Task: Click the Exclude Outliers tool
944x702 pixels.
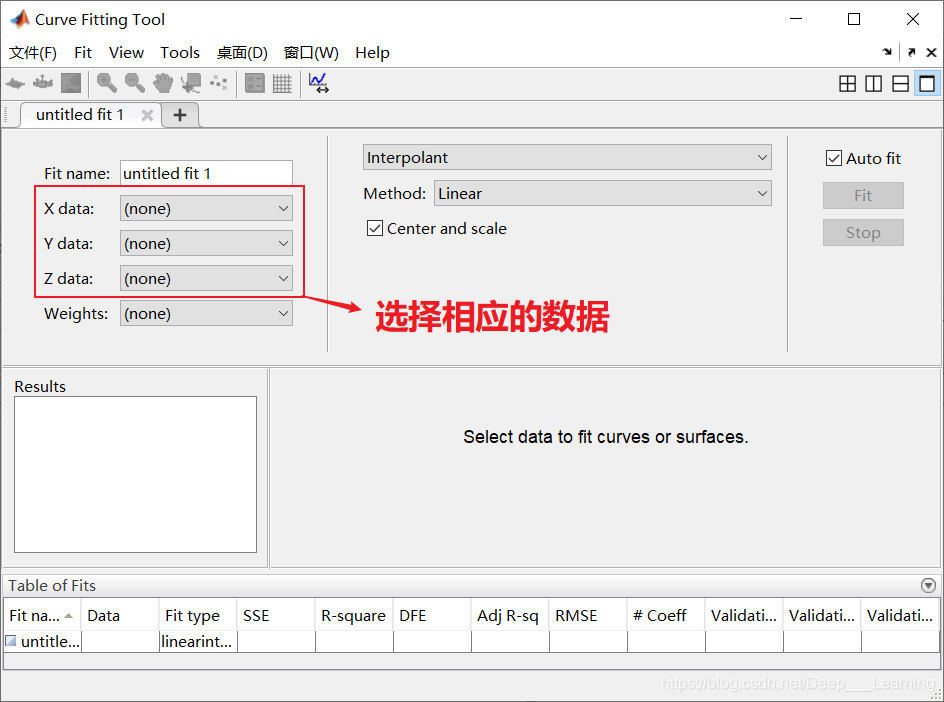Action: click(218, 84)
